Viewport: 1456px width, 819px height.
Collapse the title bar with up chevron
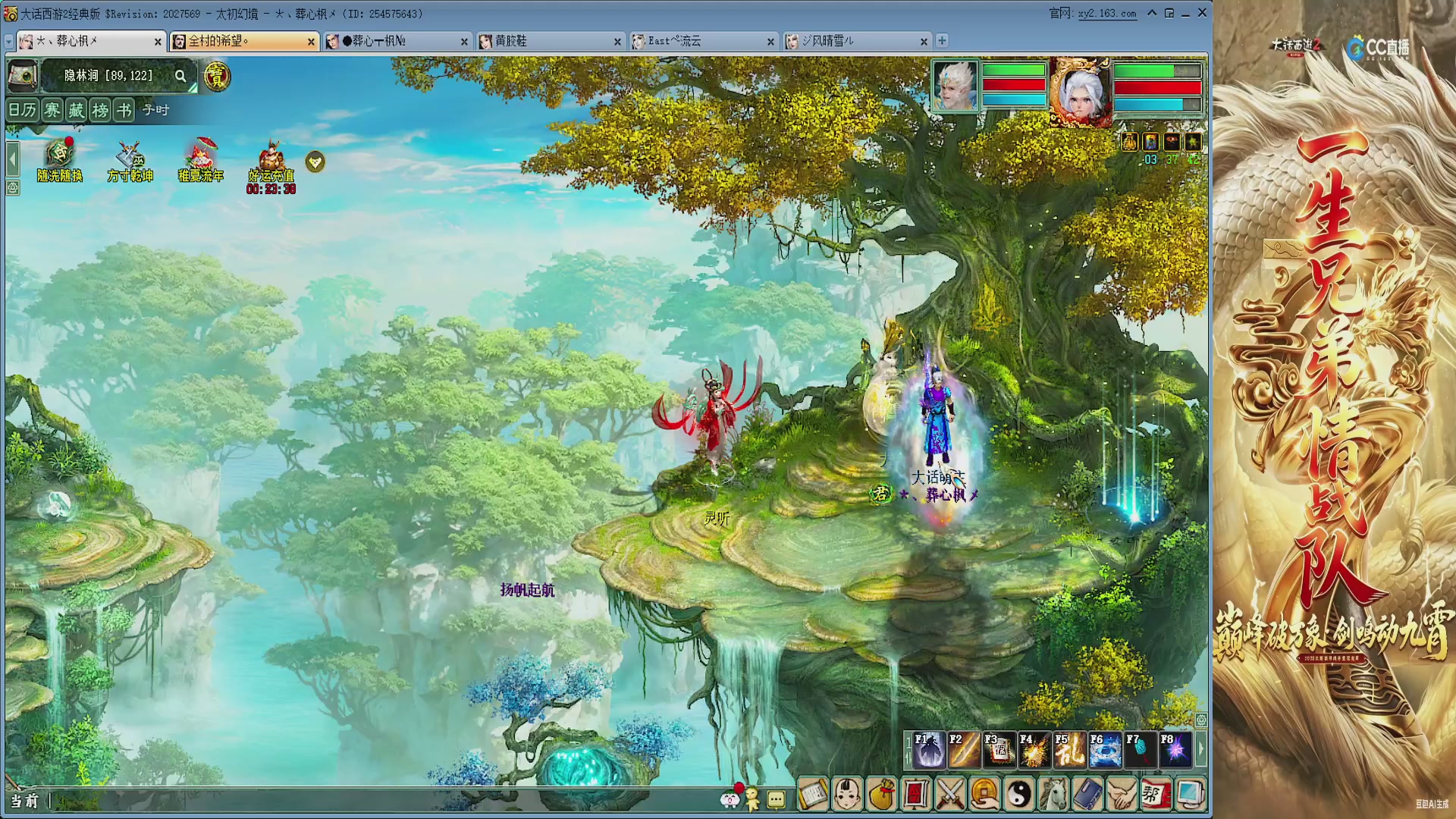[1152, 13]
